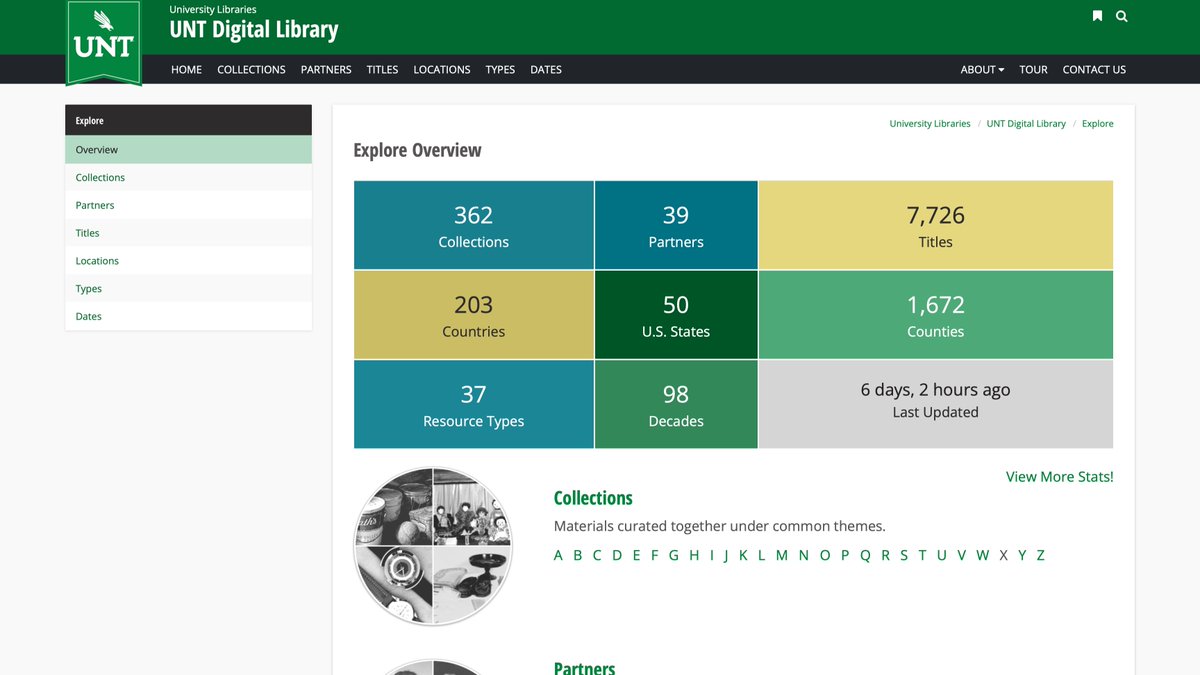Image resolution: width=1200 pixels, height=675 pixels.
Task: Open Locations in top navigation bar
Action: [x=442, y=70]
